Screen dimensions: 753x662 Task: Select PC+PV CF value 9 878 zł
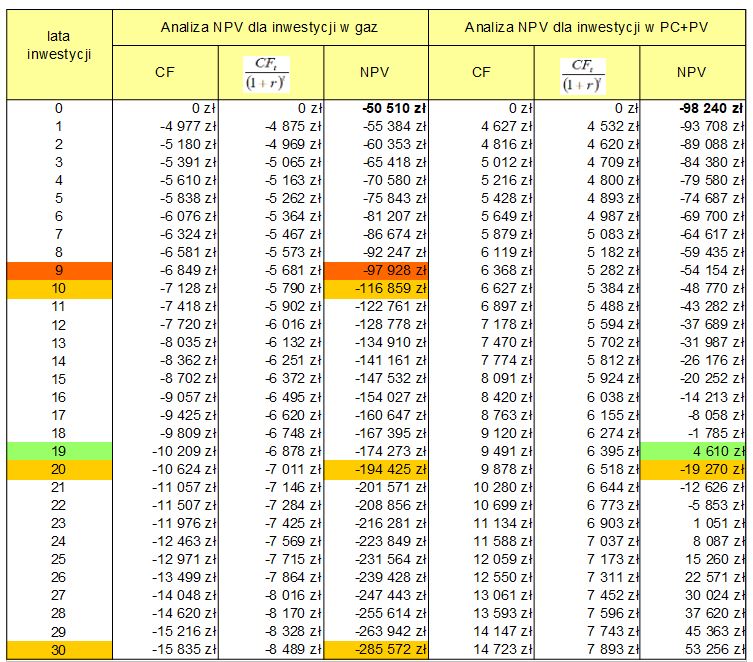coord(507,469)
